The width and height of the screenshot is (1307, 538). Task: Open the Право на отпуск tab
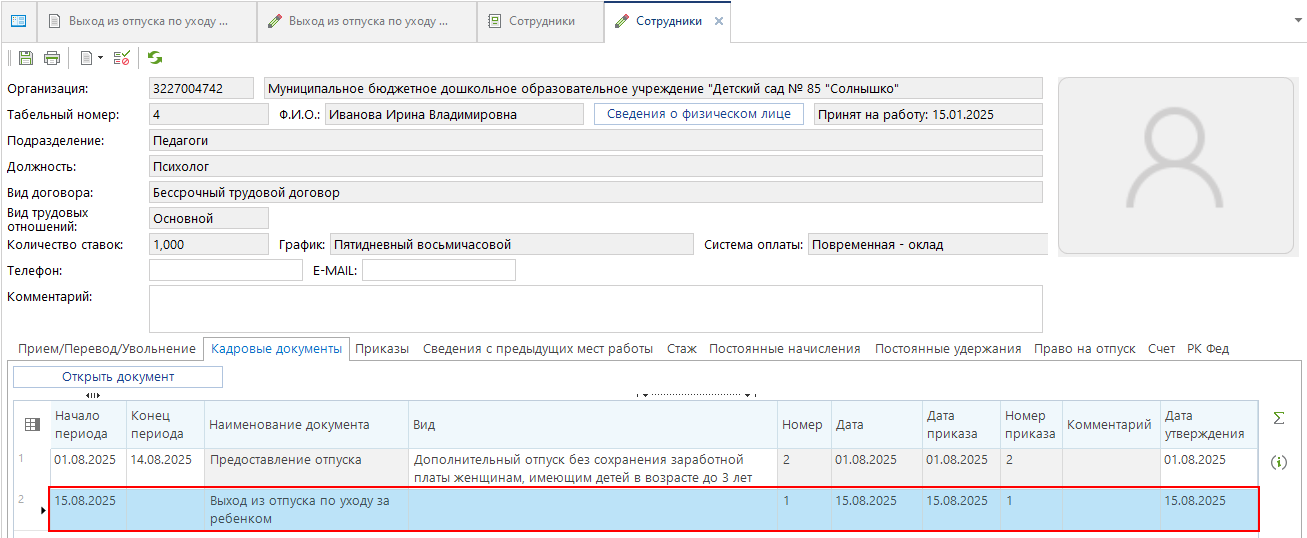[x=1084, y=349]
